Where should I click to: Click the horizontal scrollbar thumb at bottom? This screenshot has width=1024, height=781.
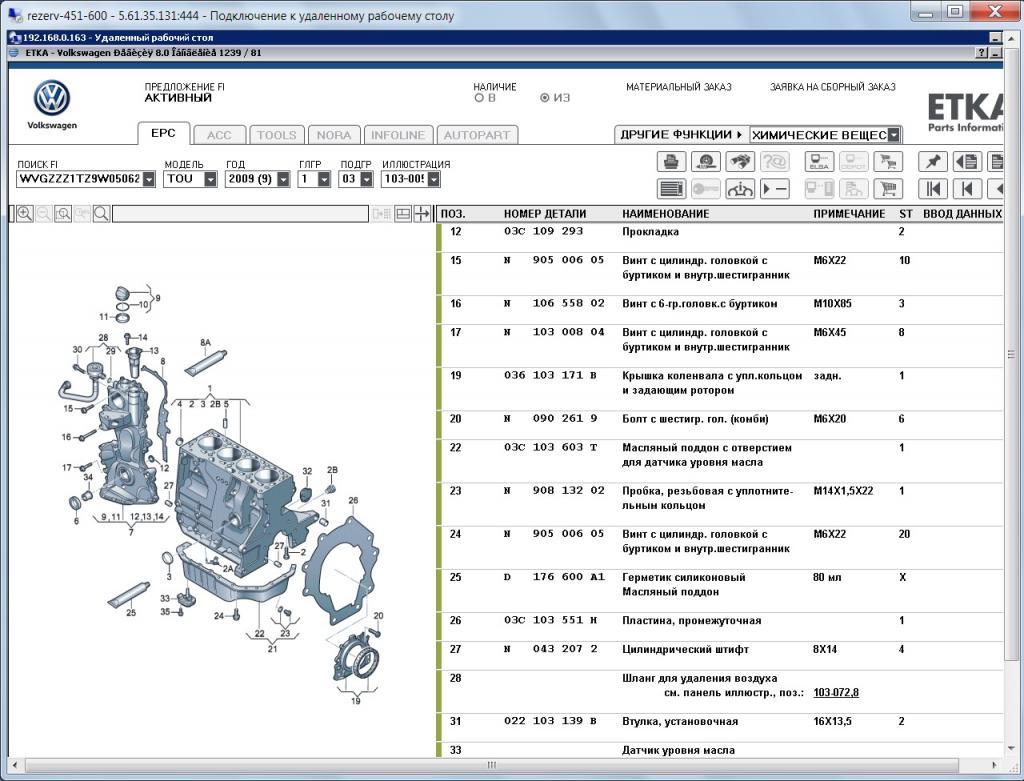click(x=492, y=765)
